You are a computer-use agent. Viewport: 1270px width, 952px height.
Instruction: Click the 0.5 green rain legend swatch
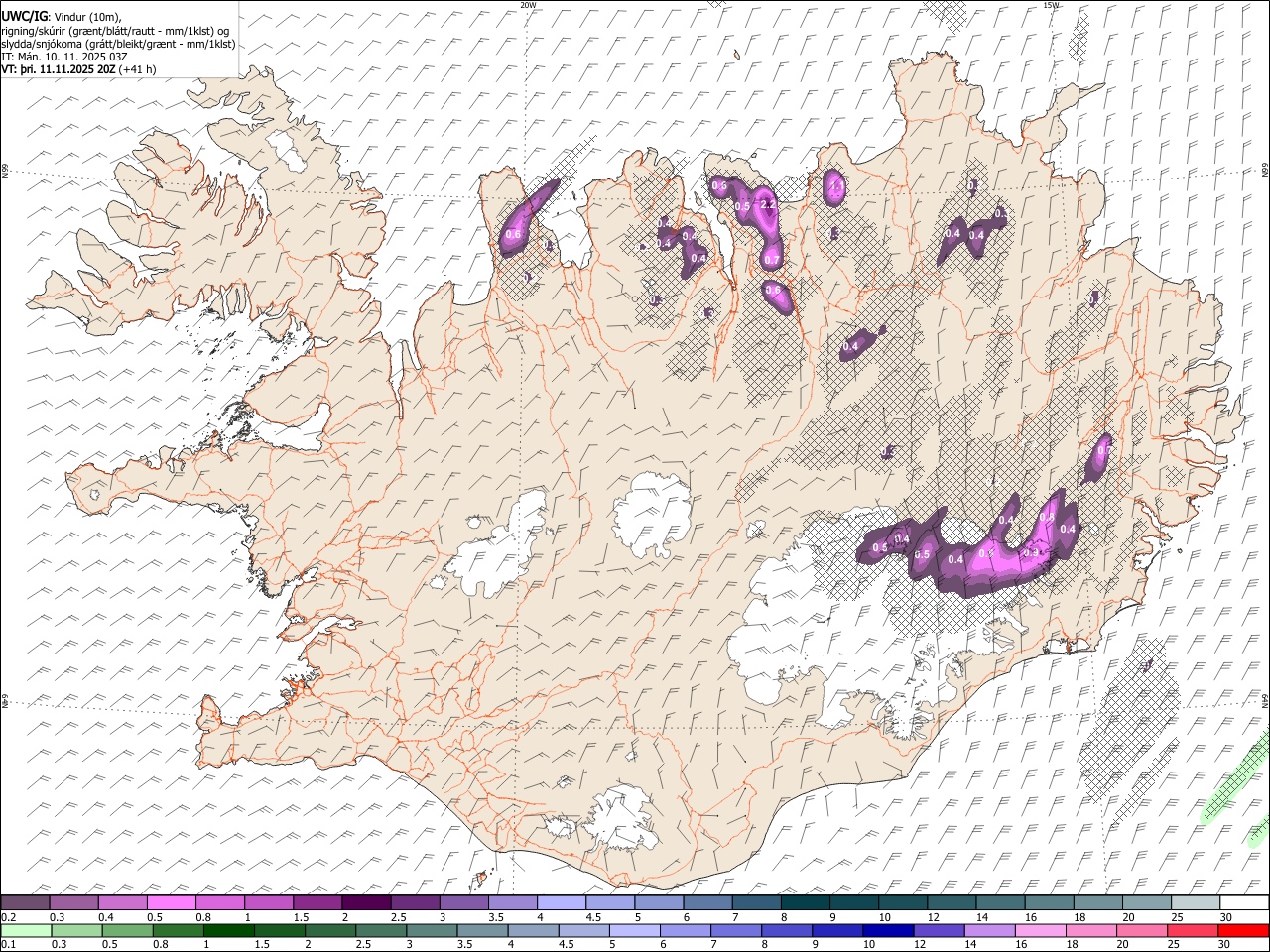(x=128, y=930)
